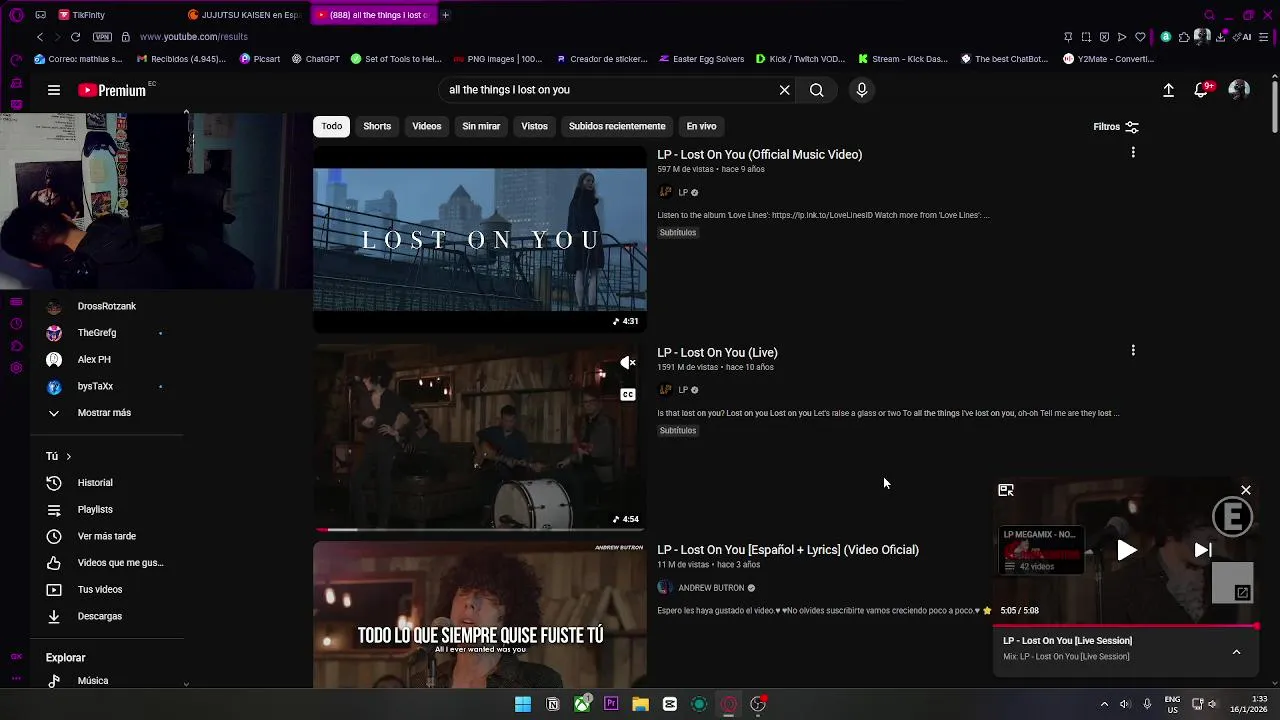Select the Shorts filter chip

pos(377,126)
